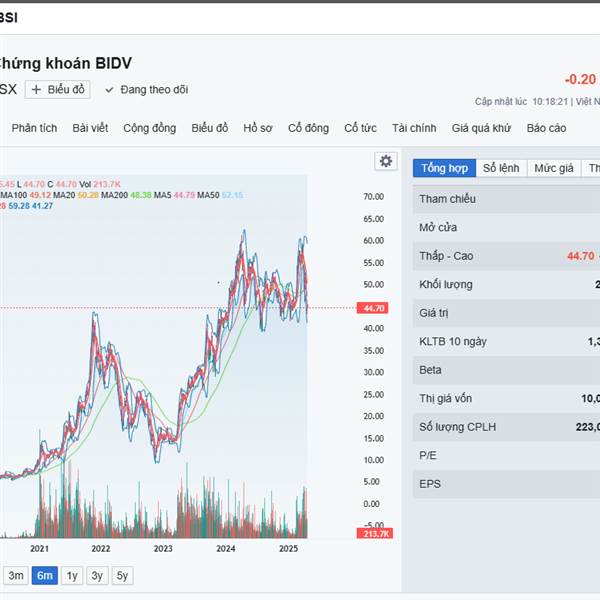
Task: Switch chart to 5y range
Action: point(122,575)
